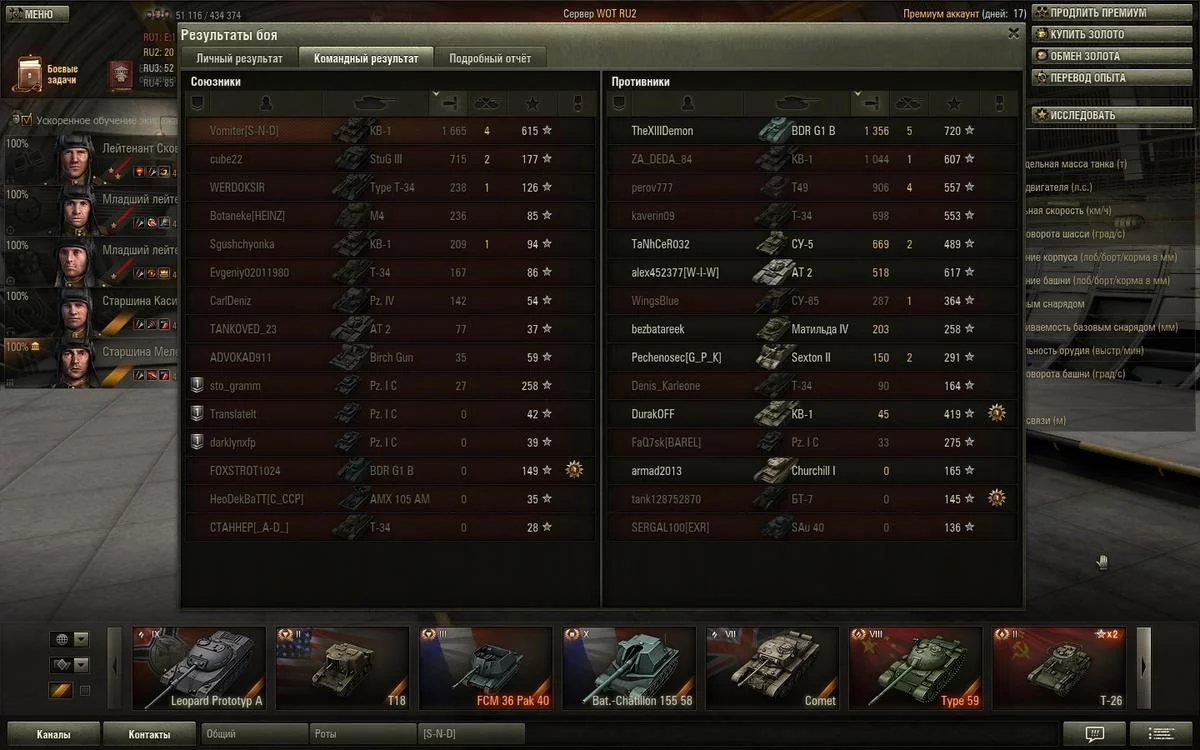The height and width of the screenshot is (750, 1200).
Task: Select the Type 59 tank thumbnail
Action: tap(919, 668)
